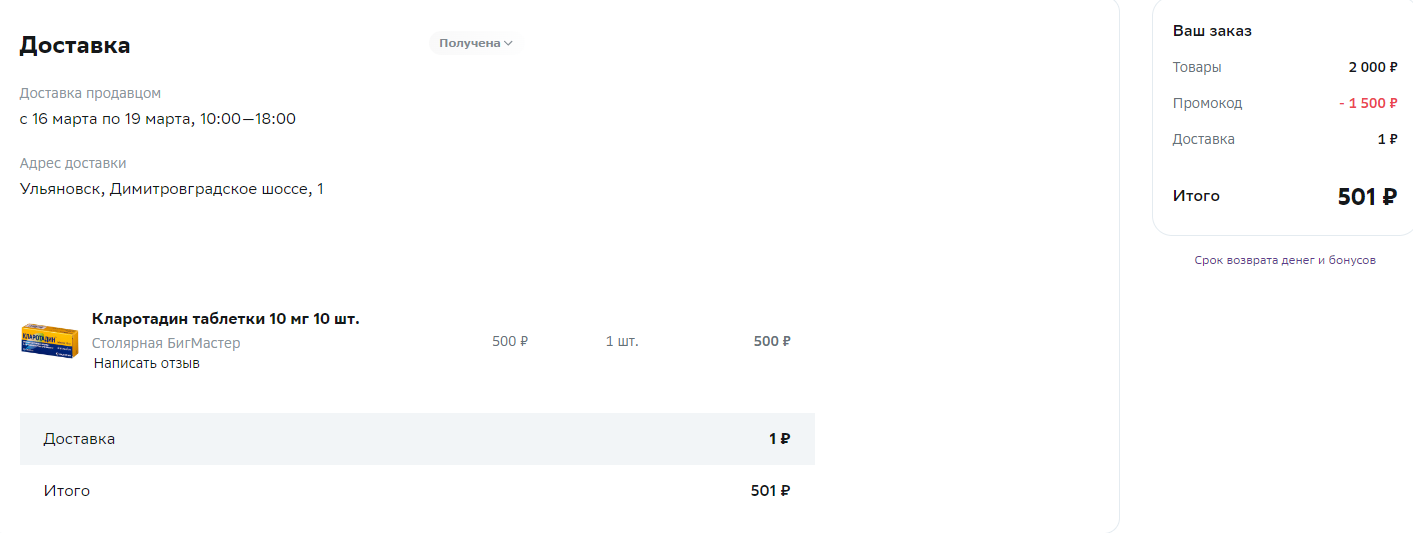Open seller Столярная БигМастер page
The height and width of the screenshot is (533, 1413).
[x=166, y=343]
